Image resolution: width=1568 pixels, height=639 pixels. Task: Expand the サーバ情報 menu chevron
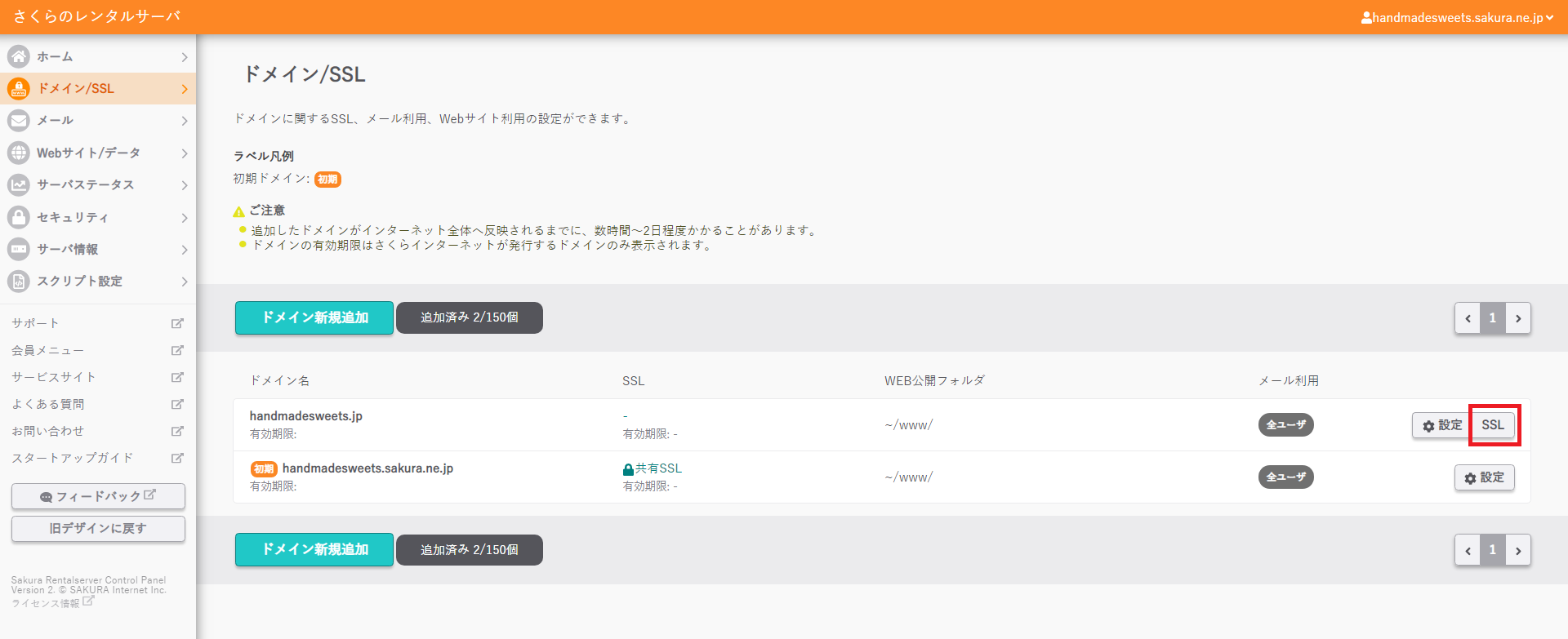pos(185,250)
